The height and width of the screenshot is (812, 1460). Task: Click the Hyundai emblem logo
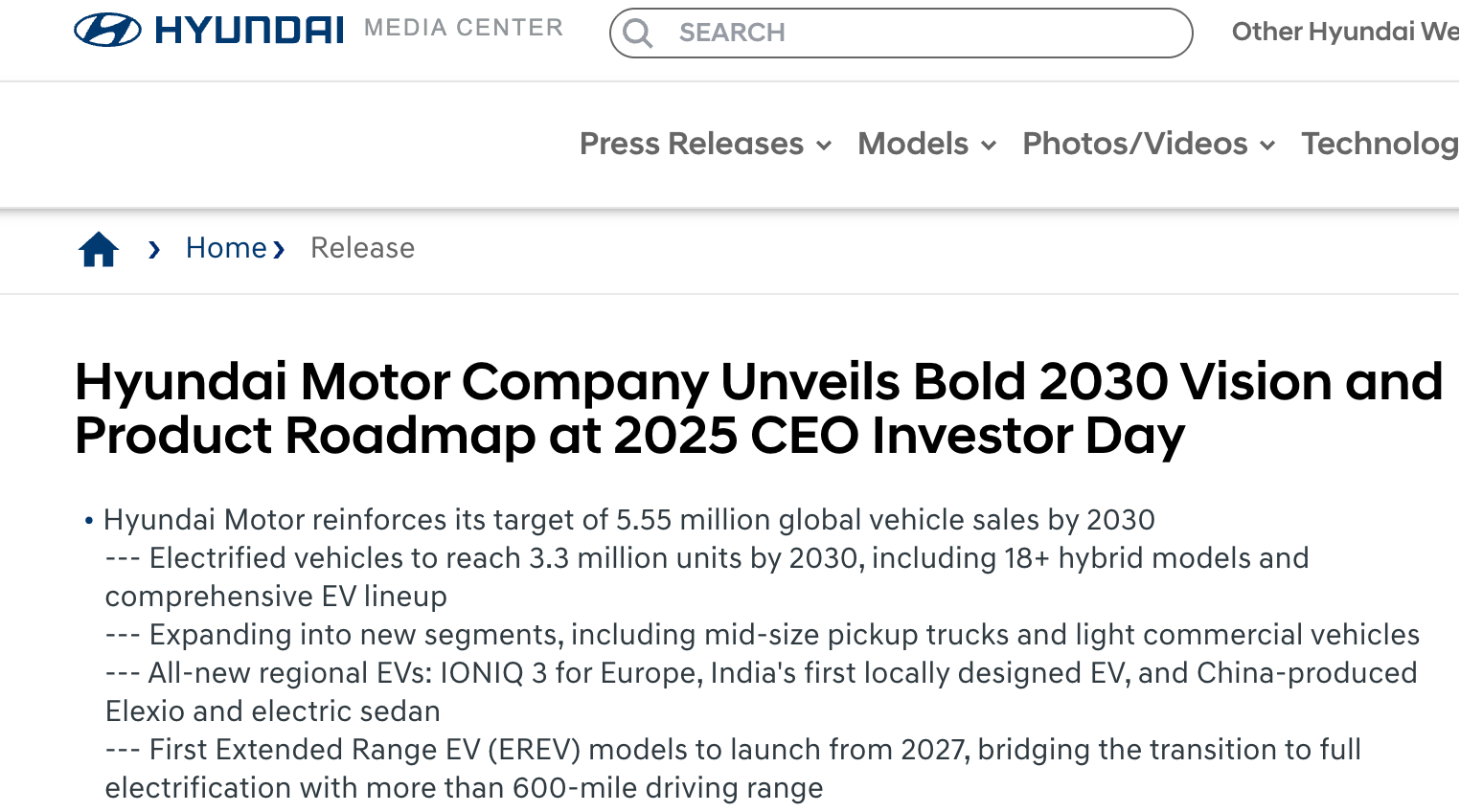tap(107, 31)
